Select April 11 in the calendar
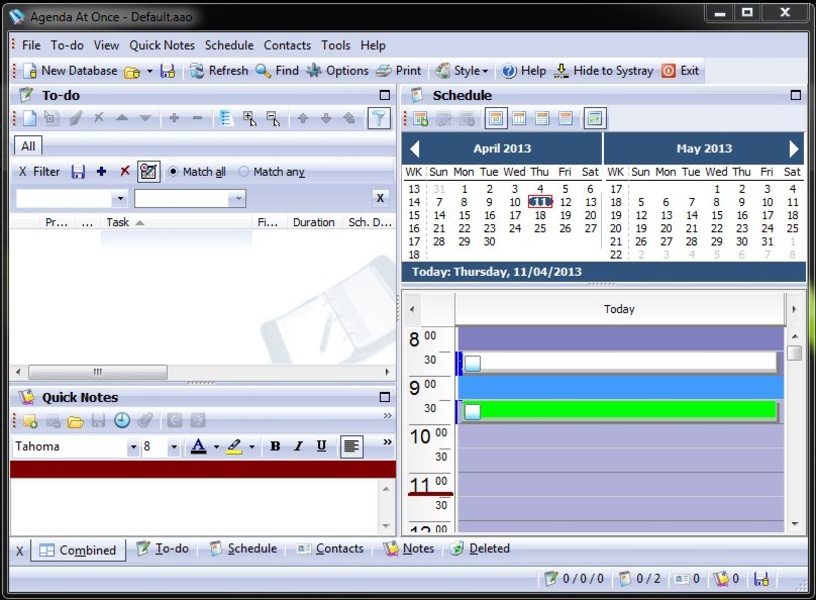Screen dimensions: 816x600 540,202
